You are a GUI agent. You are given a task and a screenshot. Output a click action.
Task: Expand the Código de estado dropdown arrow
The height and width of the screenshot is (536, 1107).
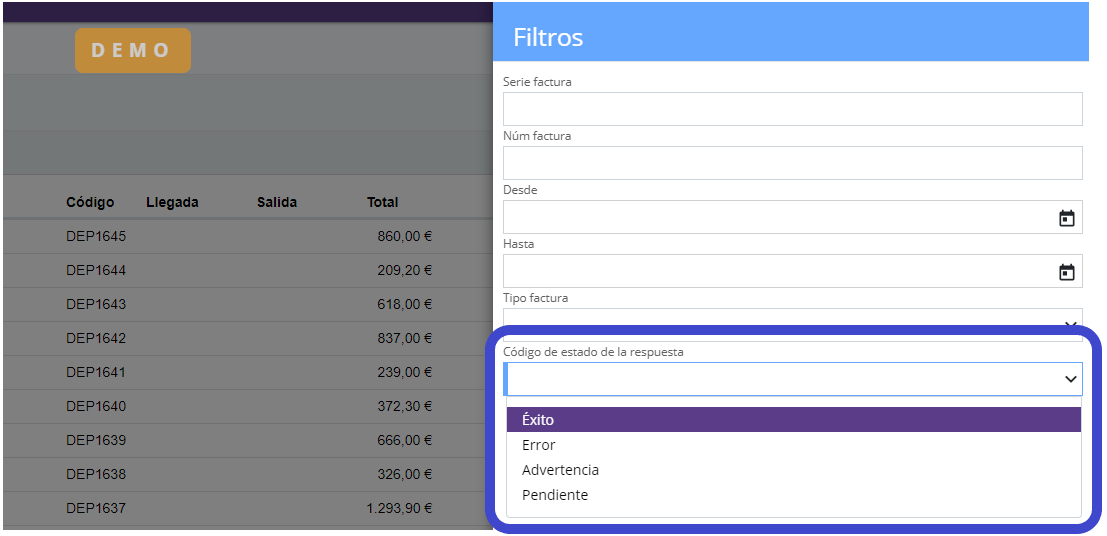tap(1071, 379)
